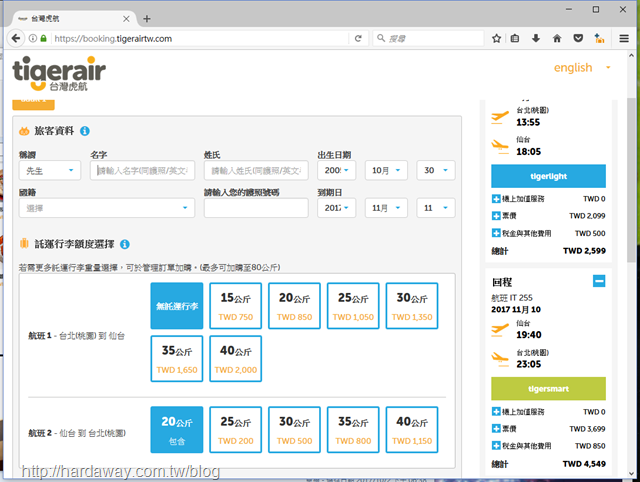Click the browser back arrow button
The height and width of the screenshot is (482, 640).
pos(16,38)
